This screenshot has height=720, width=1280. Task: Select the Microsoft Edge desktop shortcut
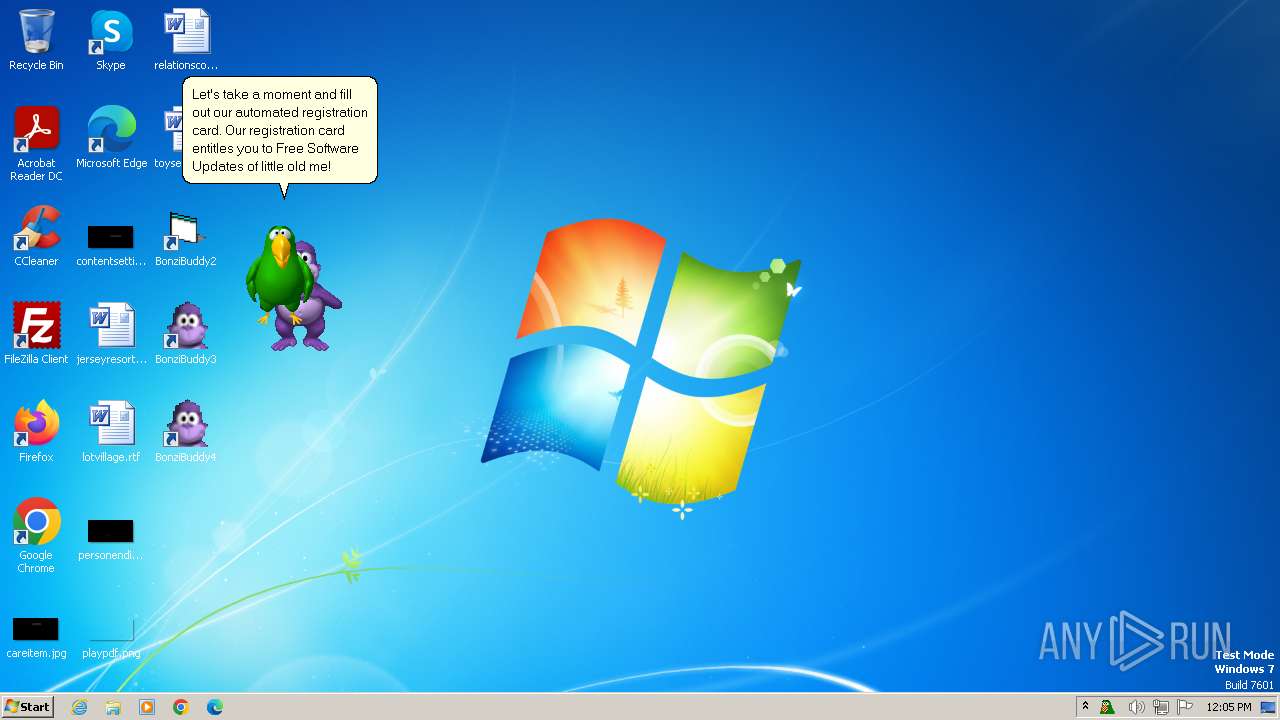click(111, 138)
